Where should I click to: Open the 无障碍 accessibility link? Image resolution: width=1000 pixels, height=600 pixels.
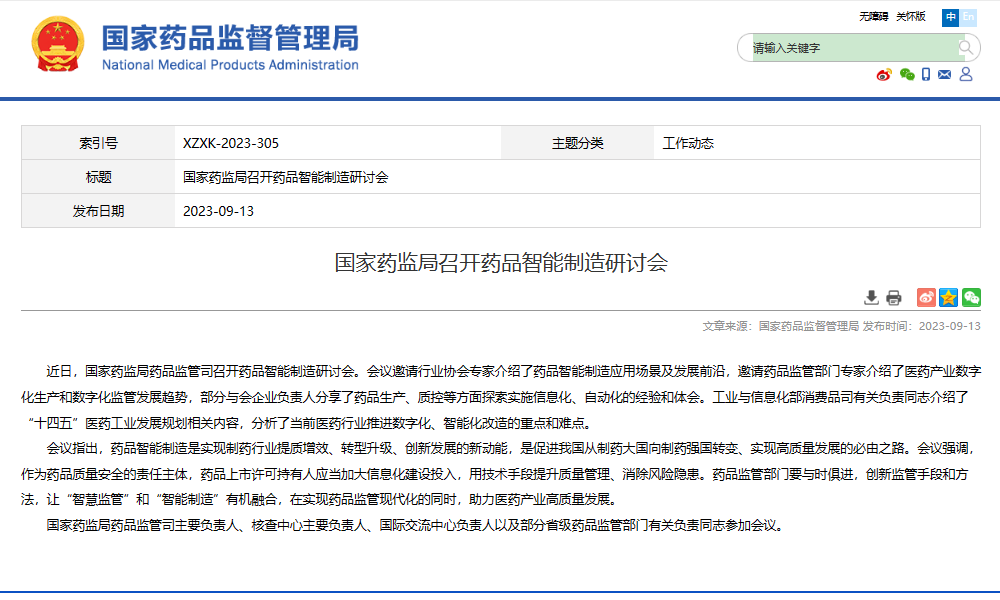pyautogui.click(x=874, y=17)
